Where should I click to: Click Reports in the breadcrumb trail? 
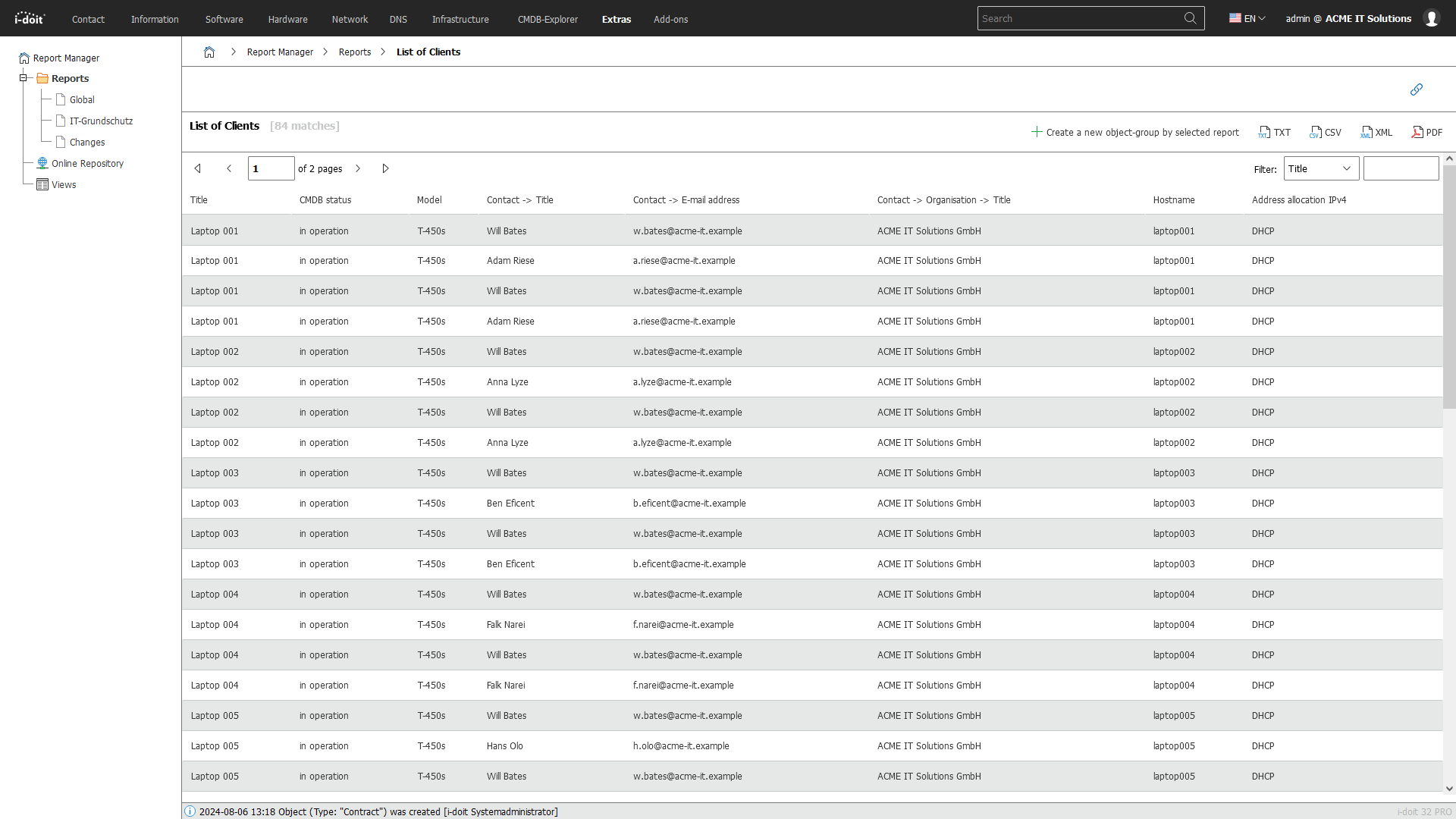click(x=354, y=52)
